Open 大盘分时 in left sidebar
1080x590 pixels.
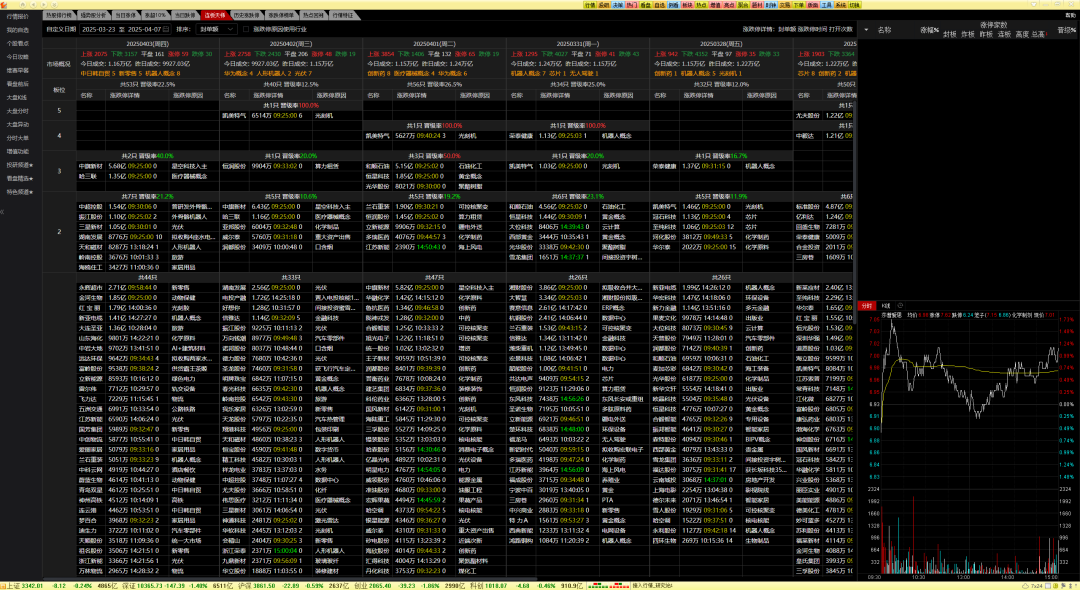pos(18,111)
